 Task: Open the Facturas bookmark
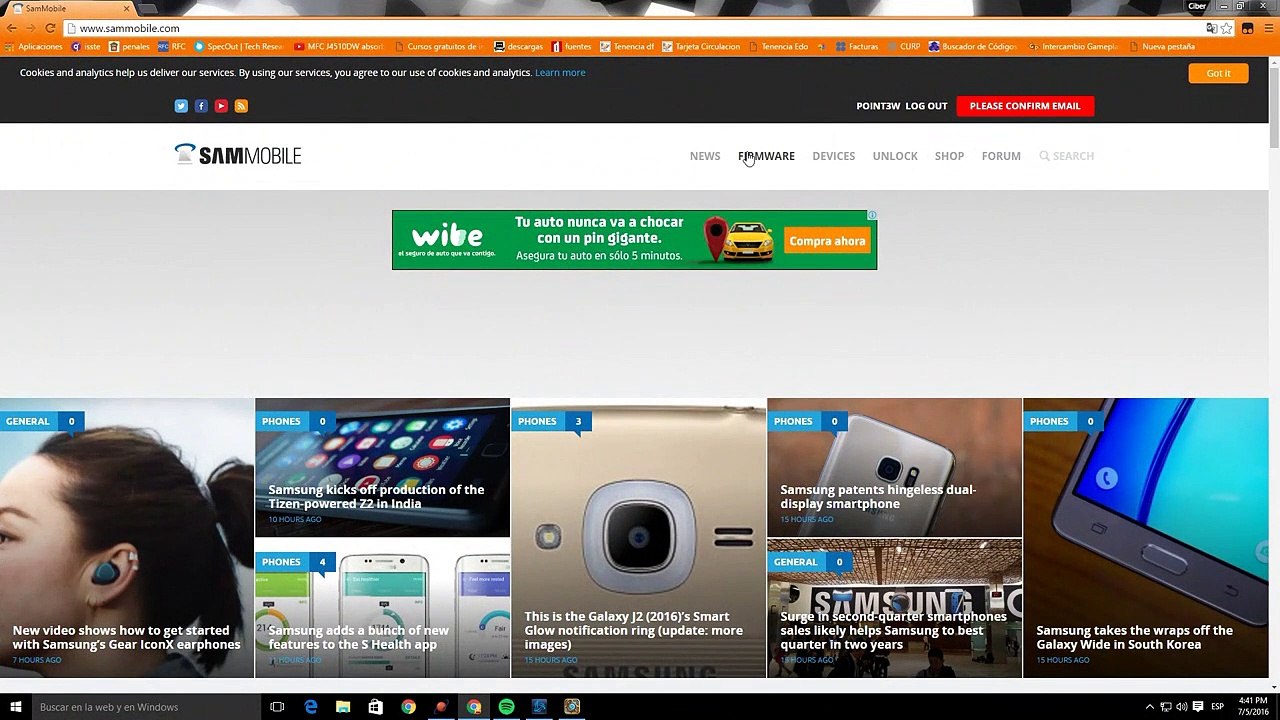[857, 47]
